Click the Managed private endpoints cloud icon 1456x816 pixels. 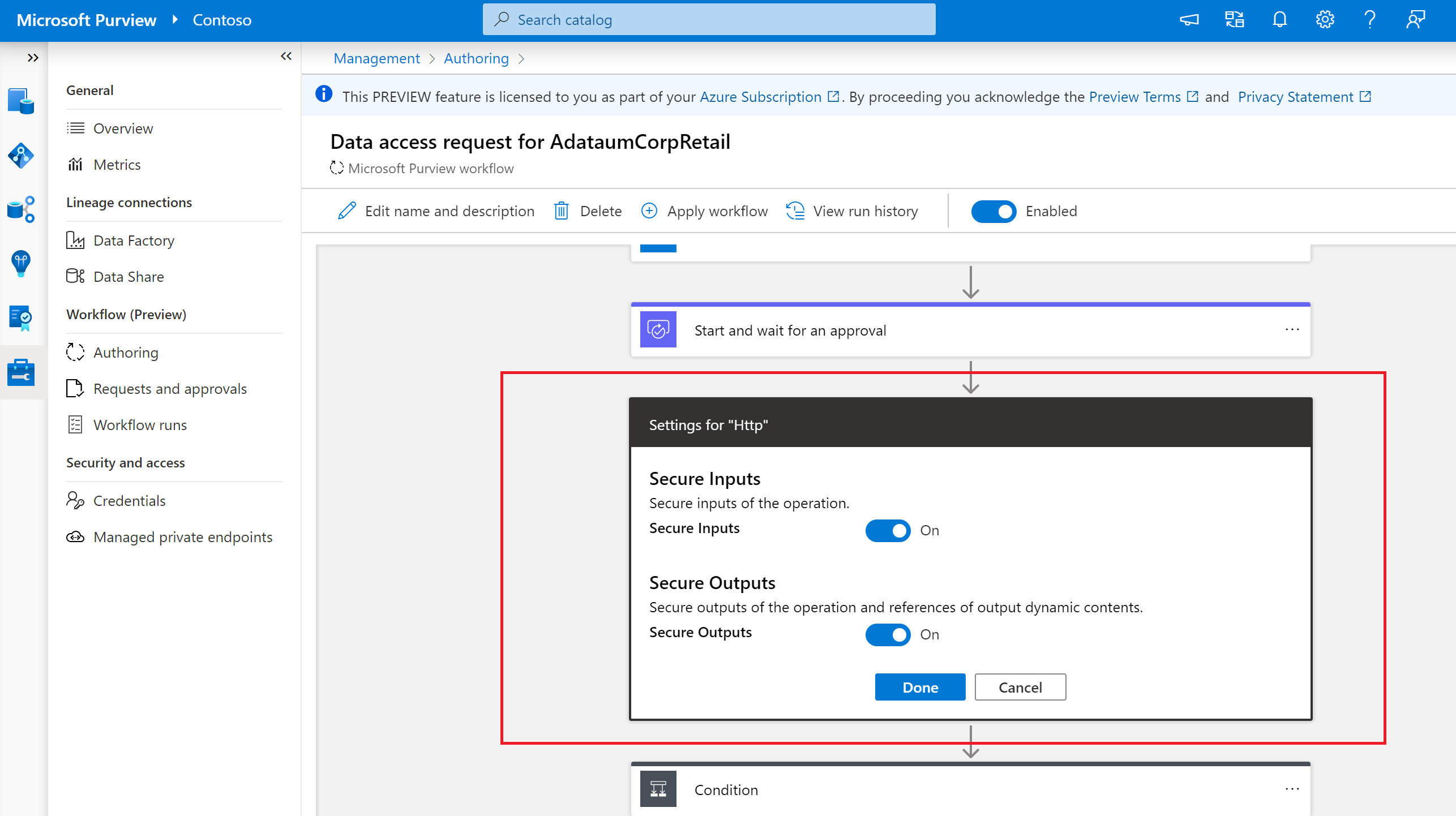tap(75, 537)
